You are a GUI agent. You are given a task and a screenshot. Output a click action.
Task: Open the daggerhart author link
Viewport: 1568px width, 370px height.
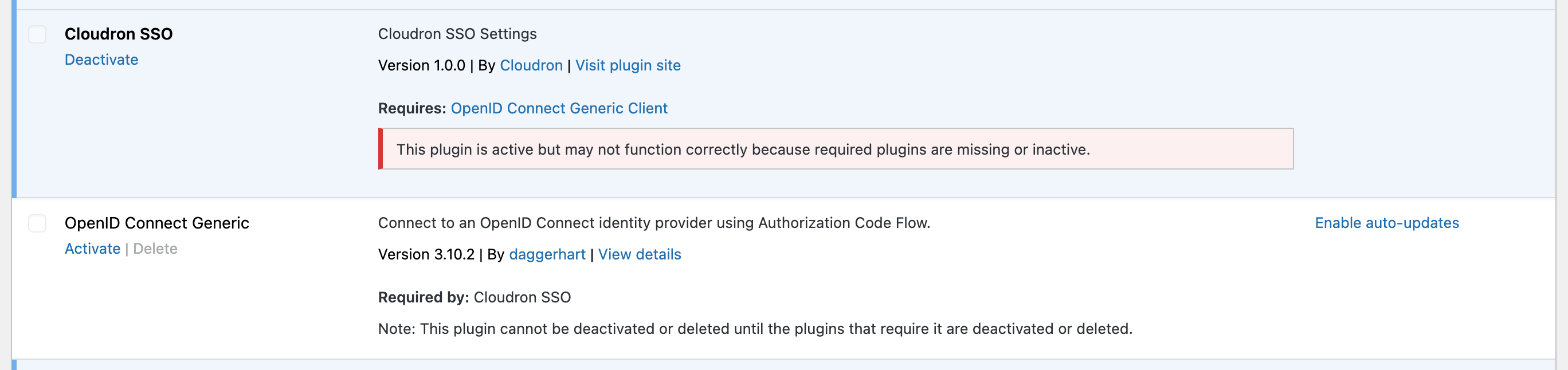point(547,254)
